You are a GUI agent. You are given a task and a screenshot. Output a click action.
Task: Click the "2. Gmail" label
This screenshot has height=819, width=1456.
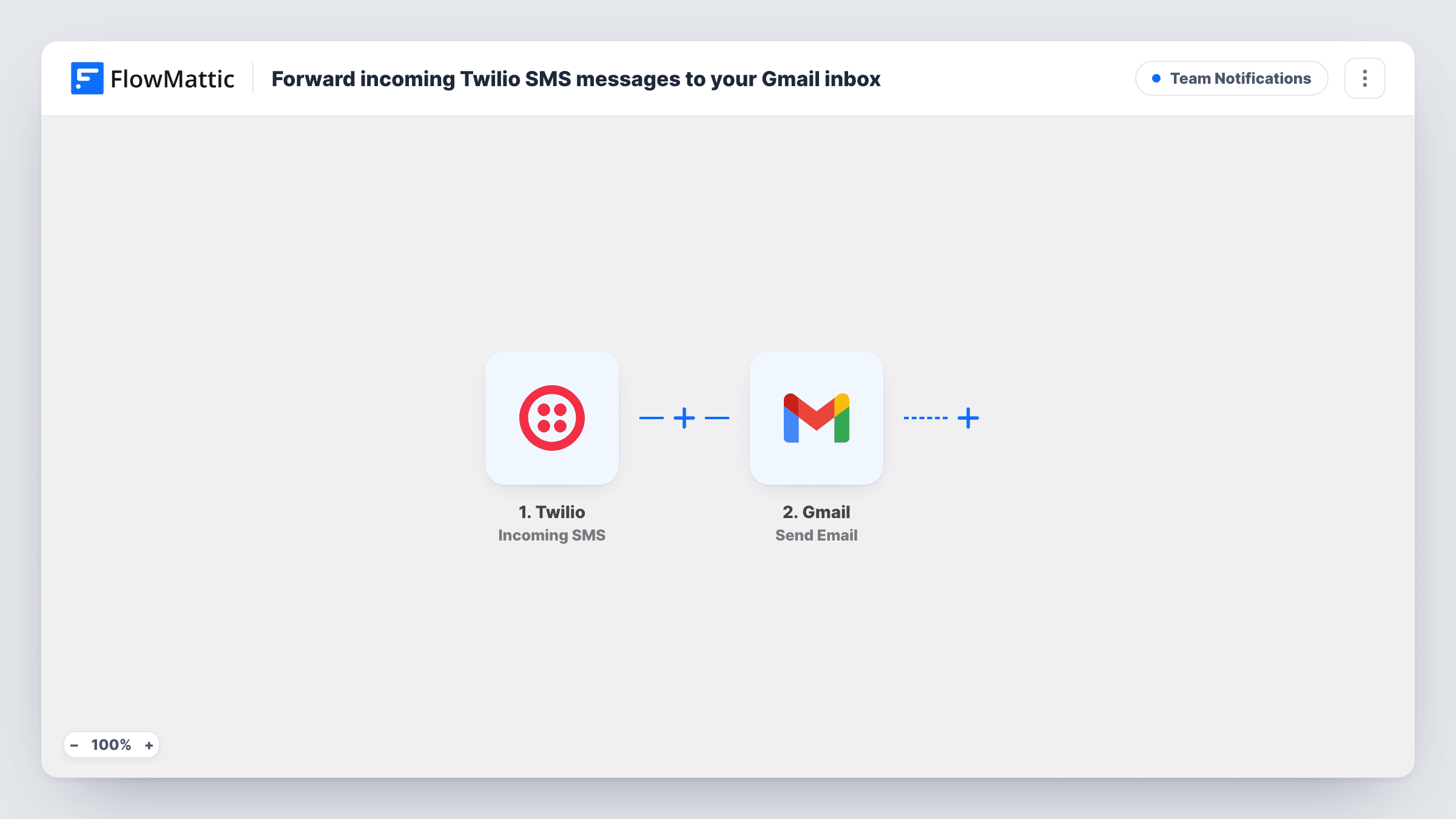816,512
